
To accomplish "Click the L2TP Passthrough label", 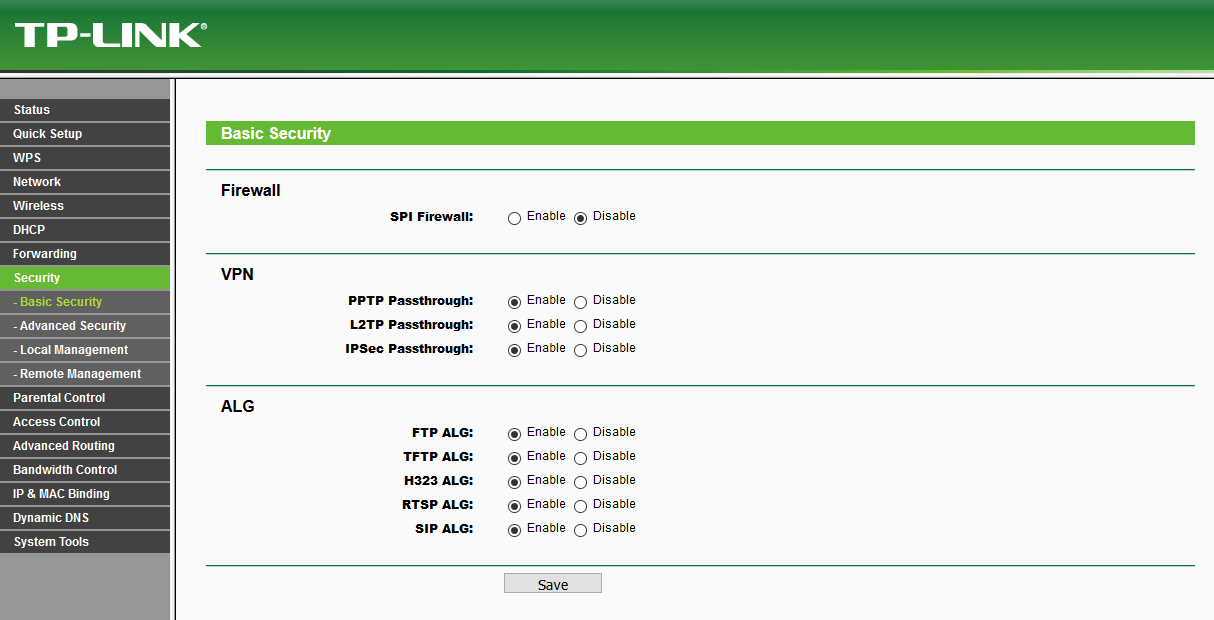I will [x=411, y=324].
